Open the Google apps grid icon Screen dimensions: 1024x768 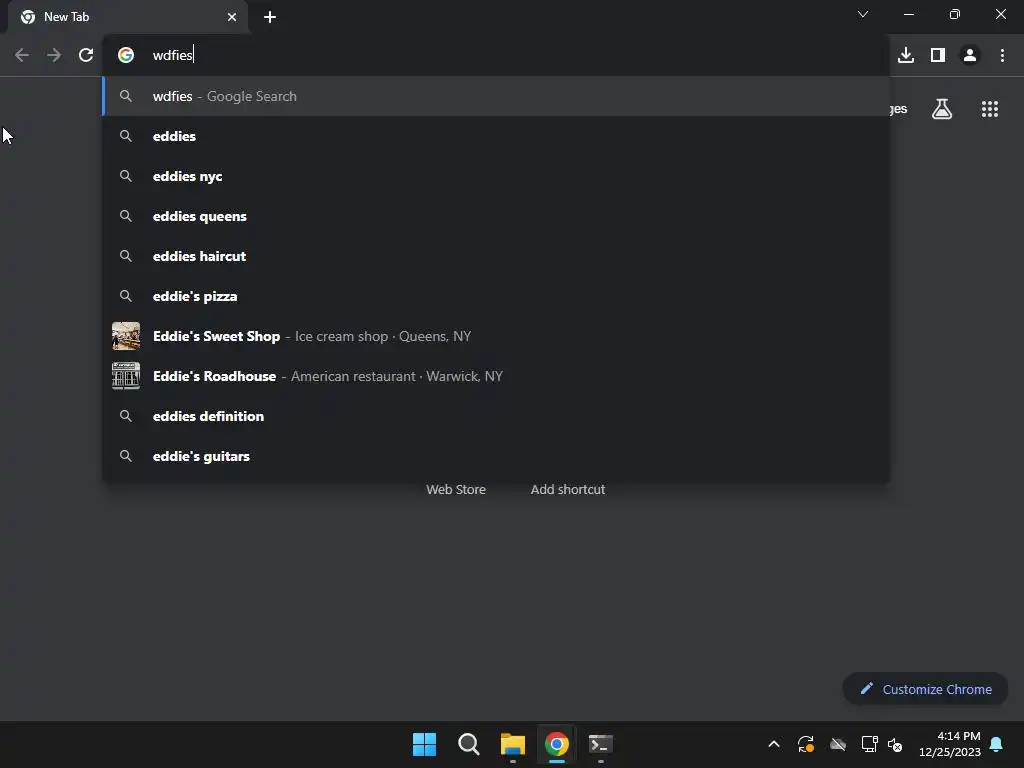990,109
